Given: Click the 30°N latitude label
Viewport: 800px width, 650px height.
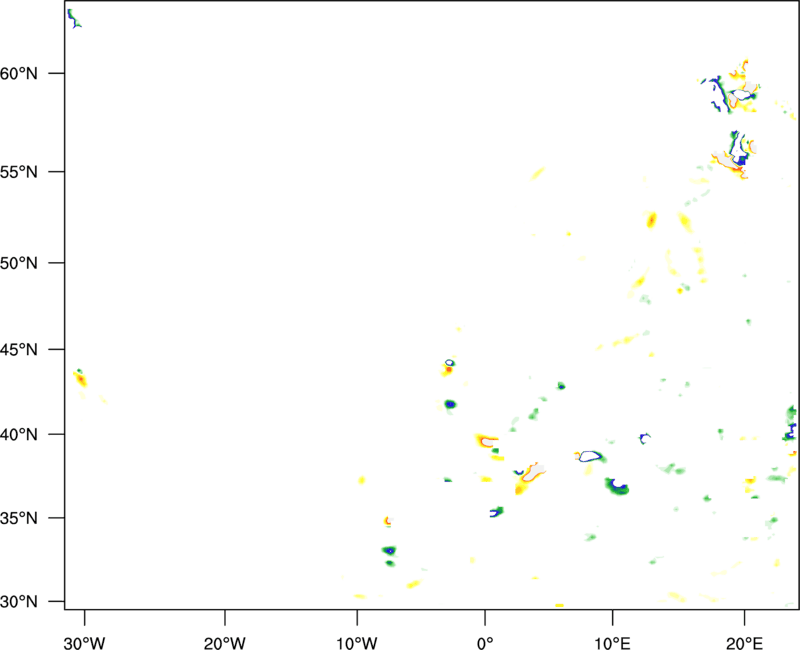Looking at the screenshot, I should coord(19,602).
